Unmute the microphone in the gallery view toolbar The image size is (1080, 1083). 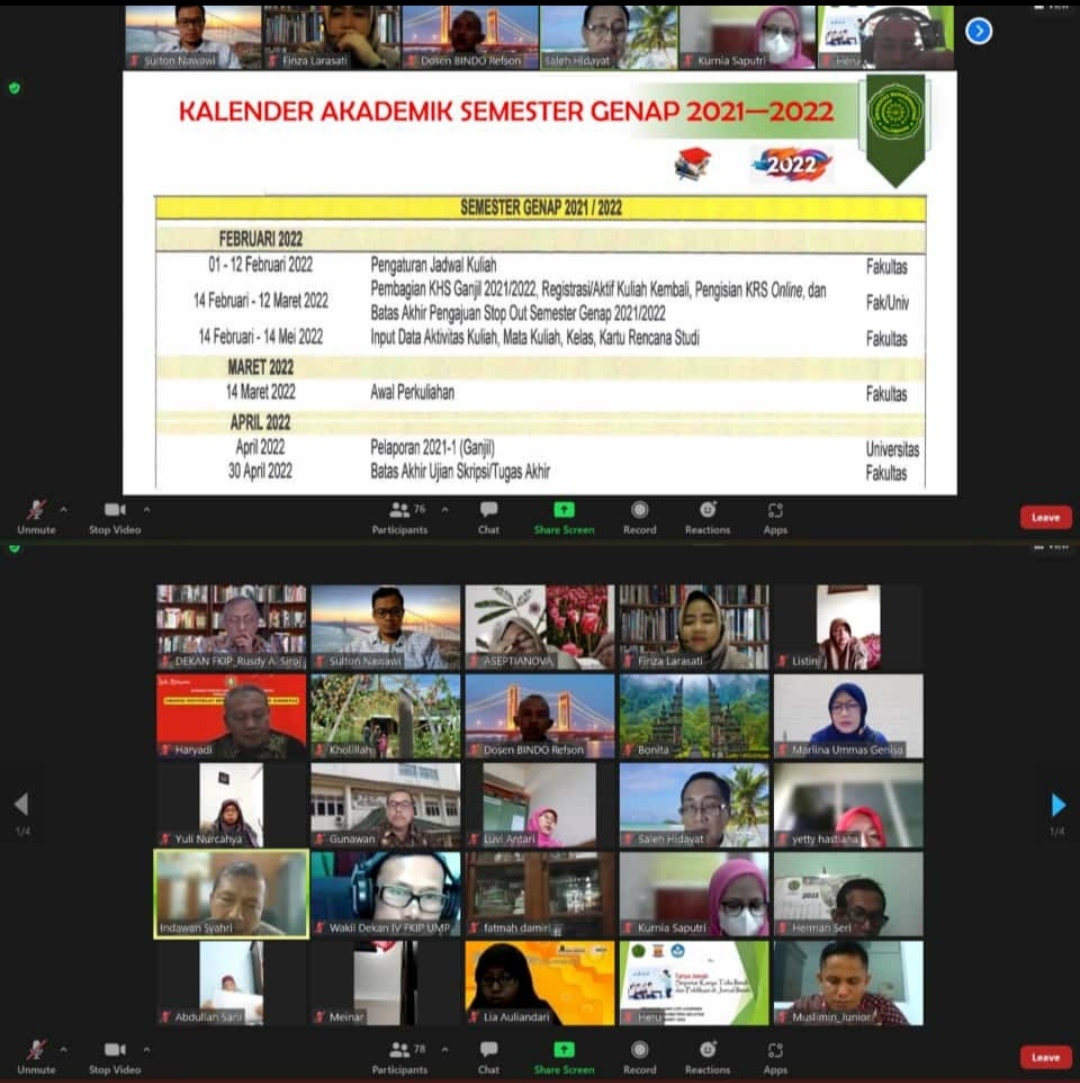pyautogui.click(x=37, y=1056)
